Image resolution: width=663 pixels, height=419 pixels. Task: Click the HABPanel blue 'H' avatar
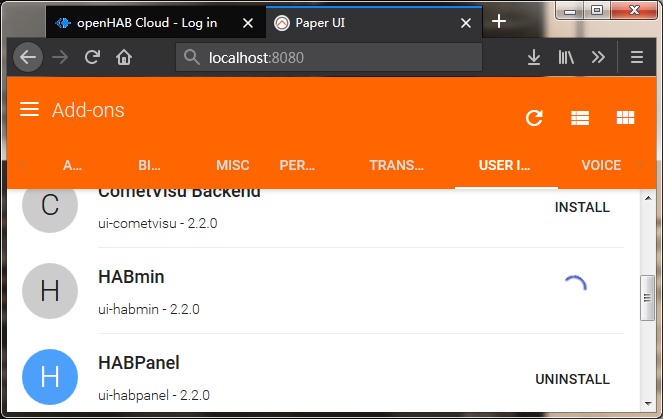click(x=50, y=377)
